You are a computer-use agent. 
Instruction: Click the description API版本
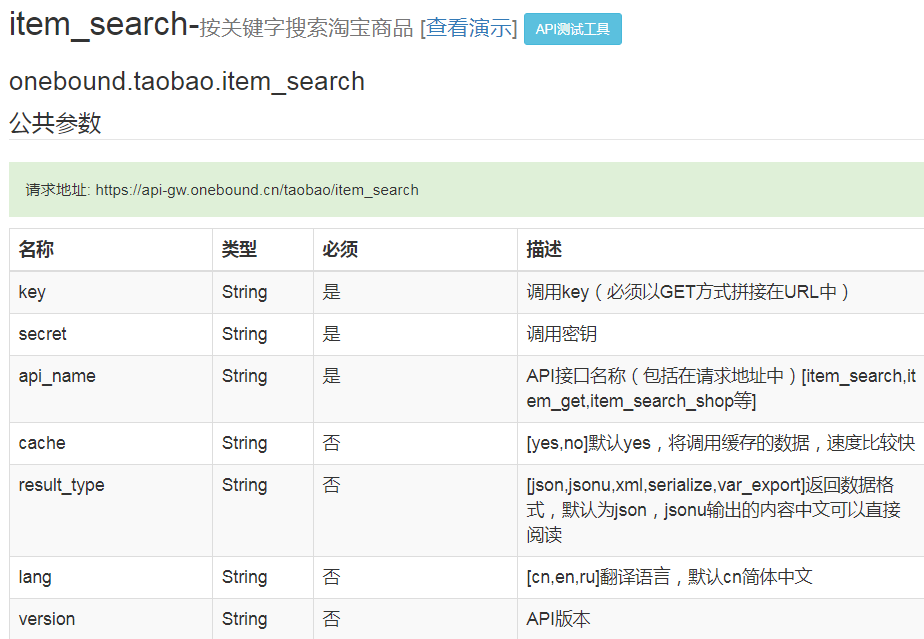[558, 620]
